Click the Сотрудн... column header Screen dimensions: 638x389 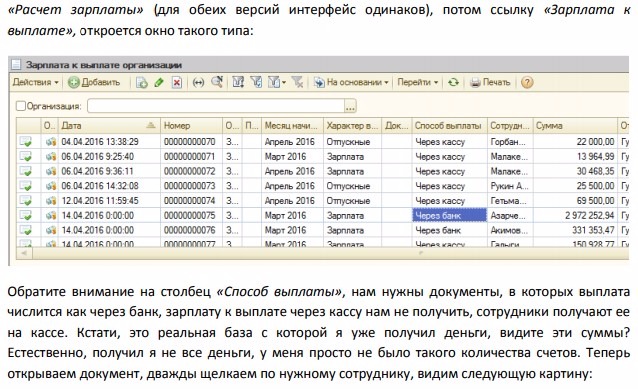point(510,126)
